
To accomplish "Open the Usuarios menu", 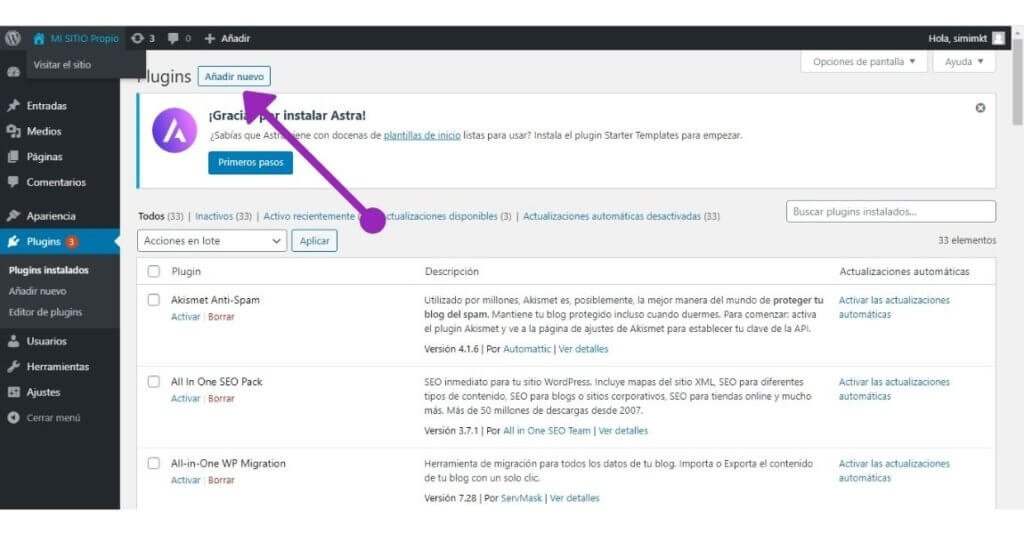I will 46,341.
